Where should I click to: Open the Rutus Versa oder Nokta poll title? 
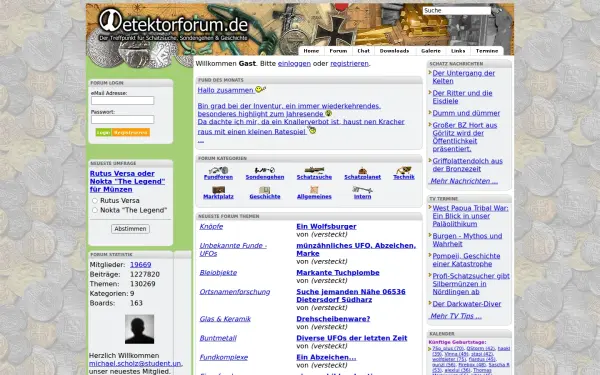tap(127, 181)
